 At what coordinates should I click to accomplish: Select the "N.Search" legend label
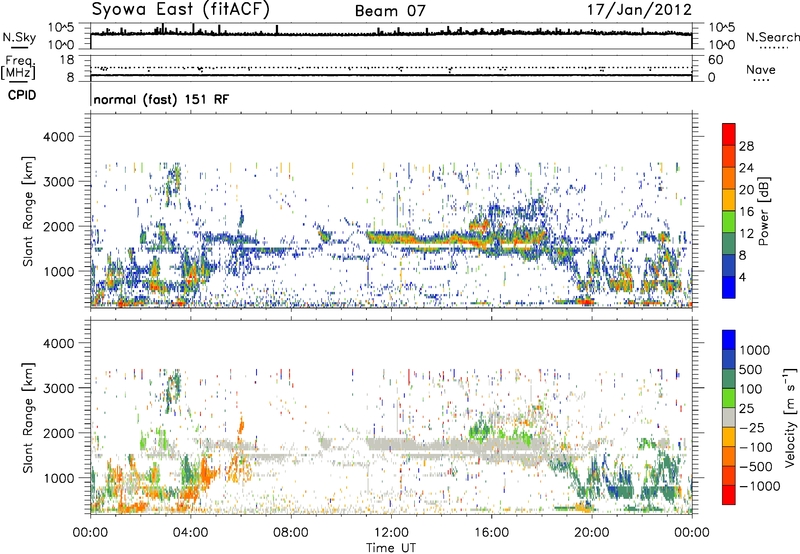tap(772, 37)
